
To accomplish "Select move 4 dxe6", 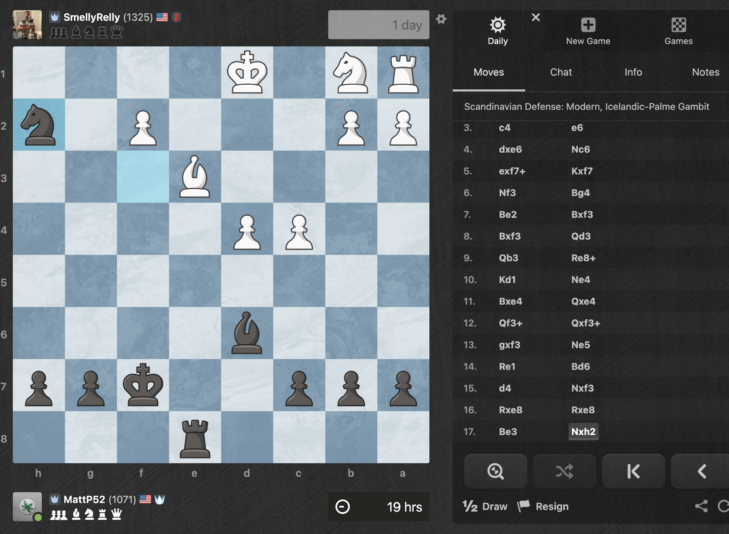I will [x=510, y=149].
